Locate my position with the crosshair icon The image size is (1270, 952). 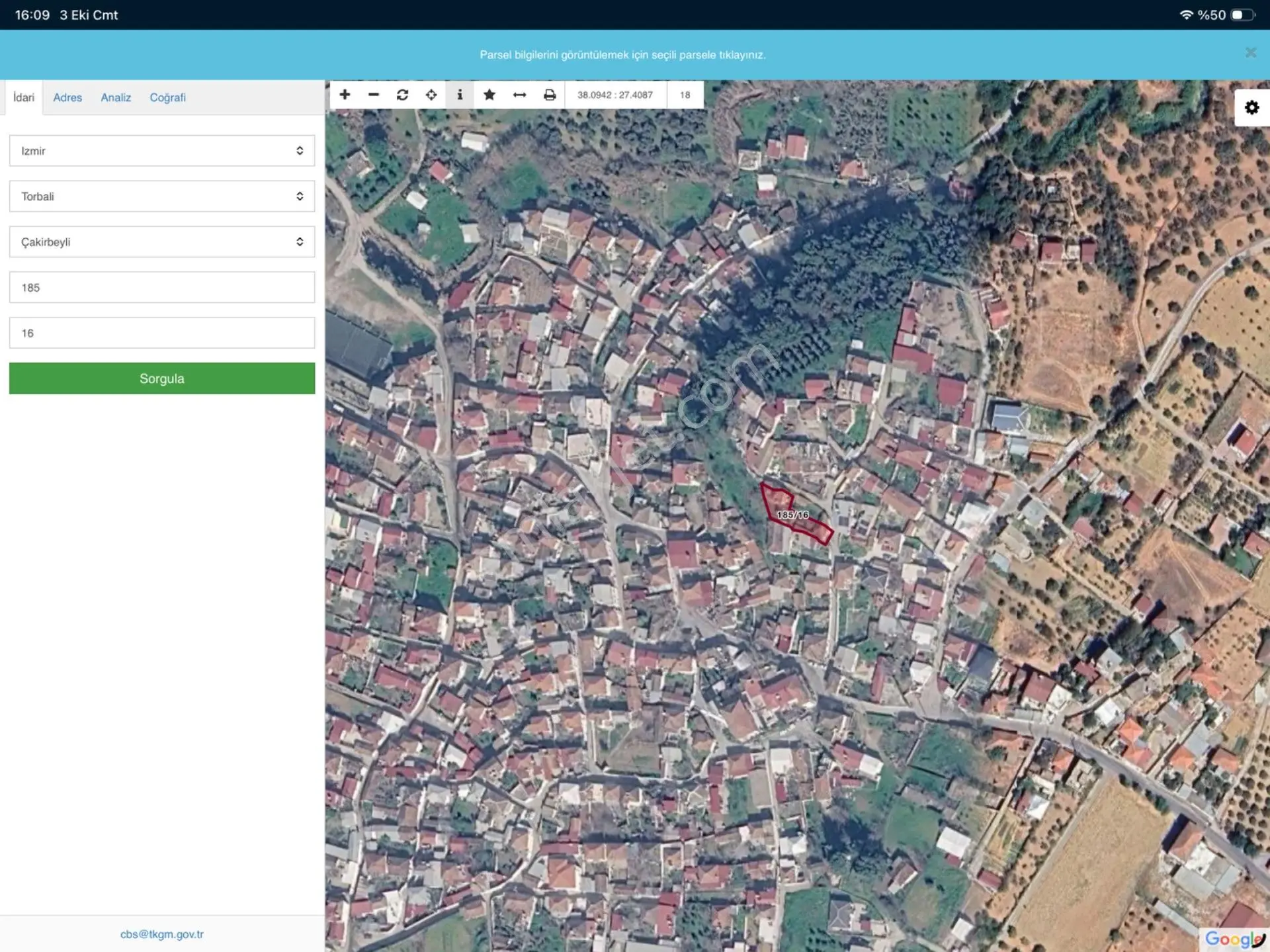click(431, 95)
